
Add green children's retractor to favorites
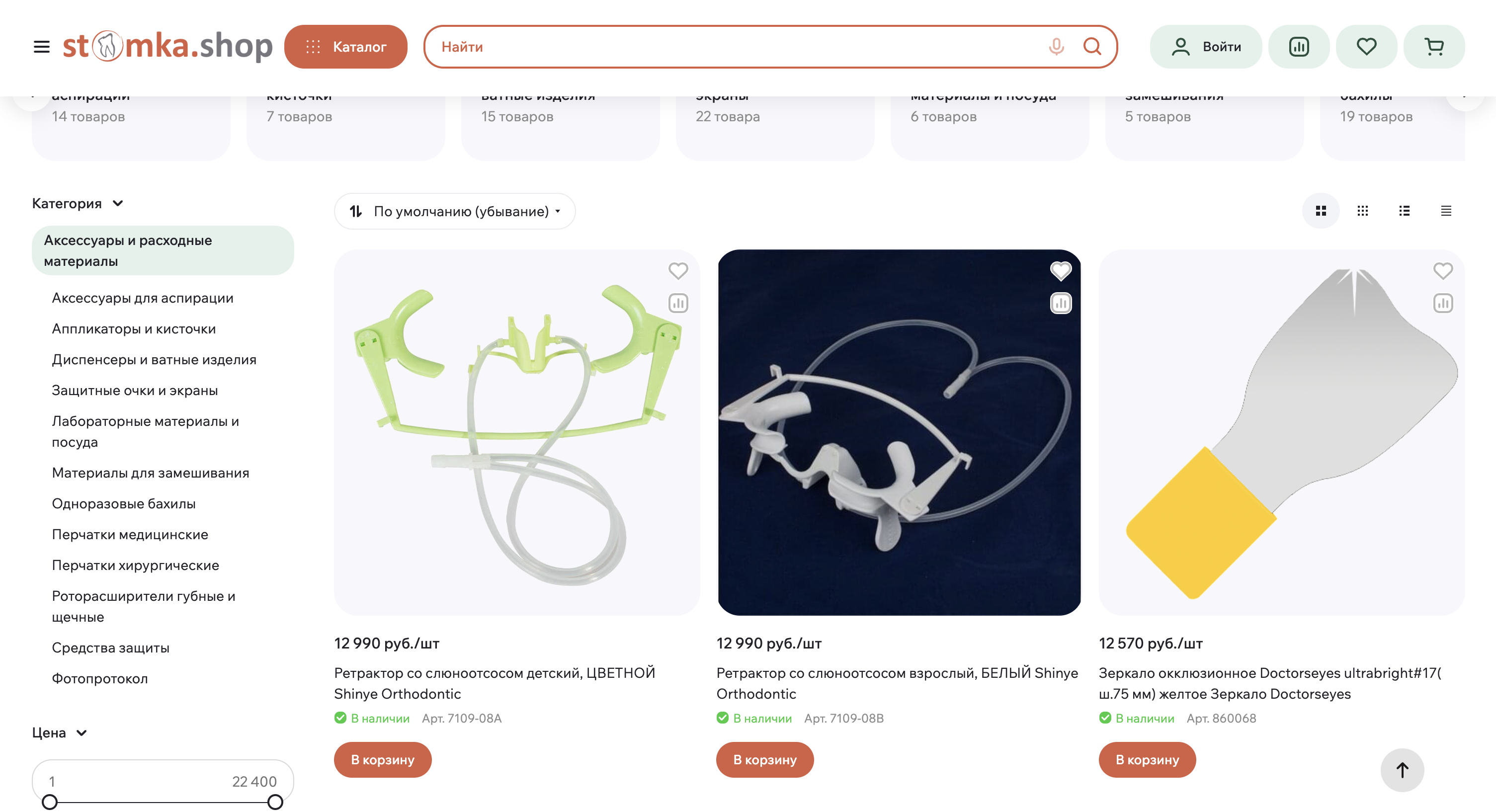[678, 271]
